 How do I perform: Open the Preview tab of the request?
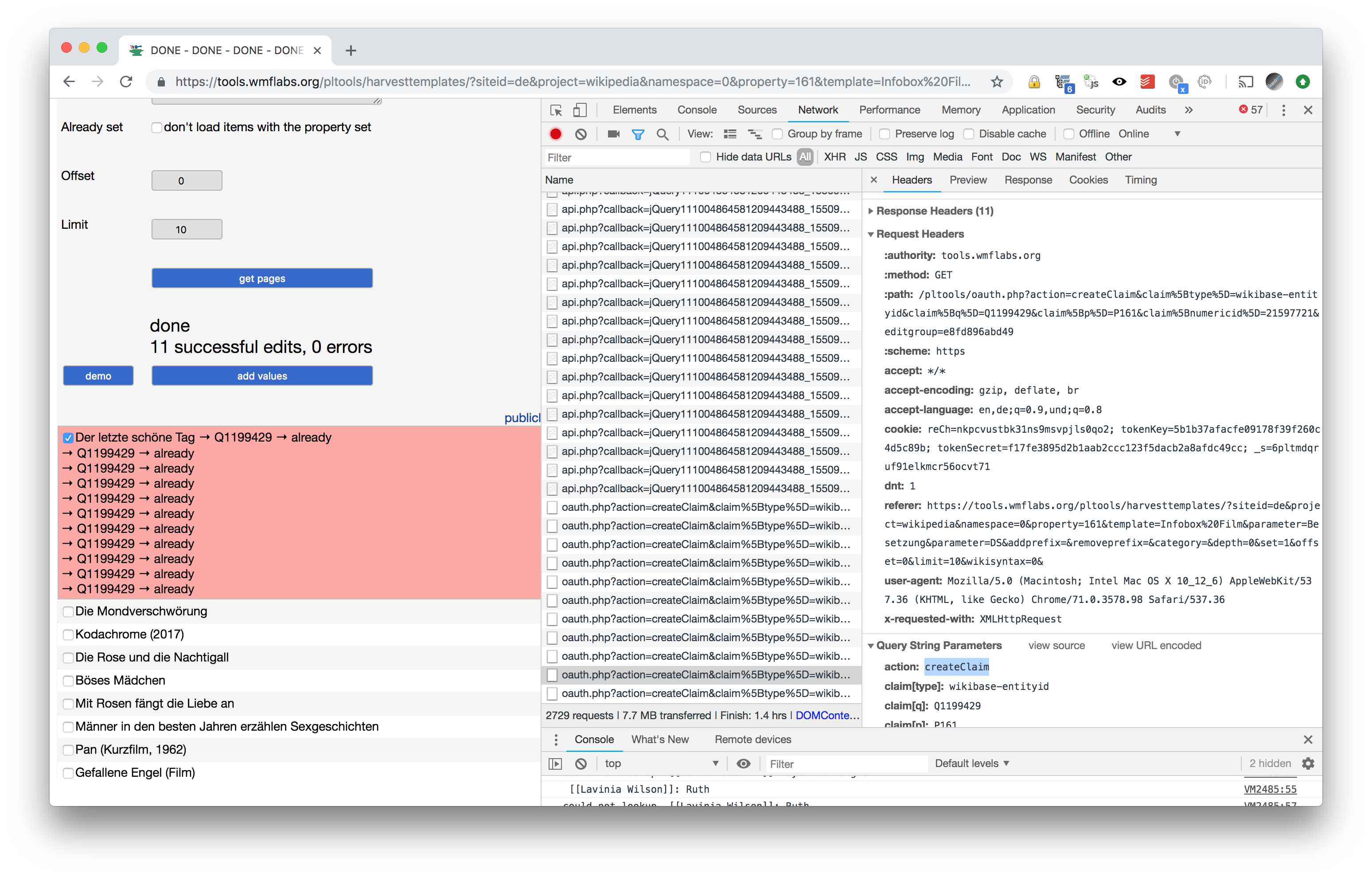pos(967,180)
